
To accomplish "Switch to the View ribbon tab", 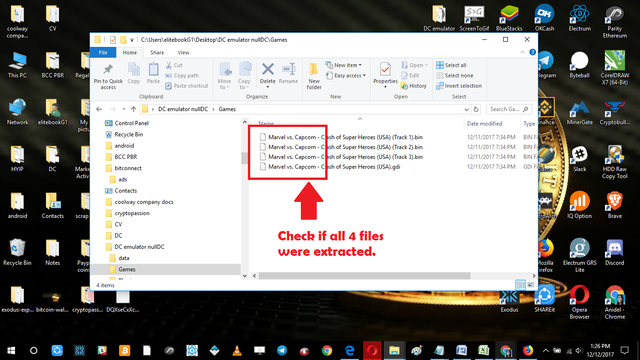I will coord(183,53).
